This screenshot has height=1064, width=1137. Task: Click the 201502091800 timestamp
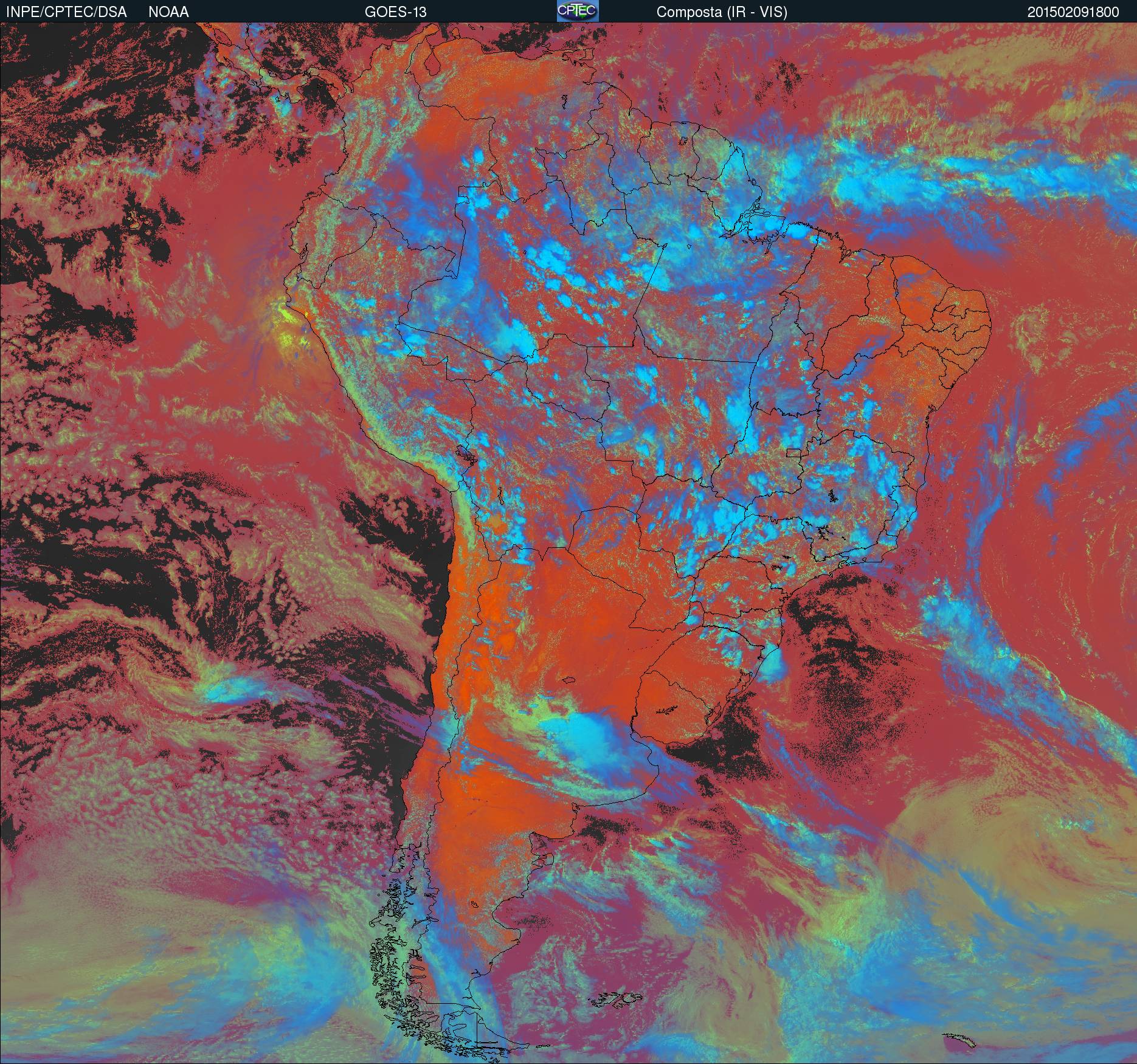click(x=1073, y=12)
